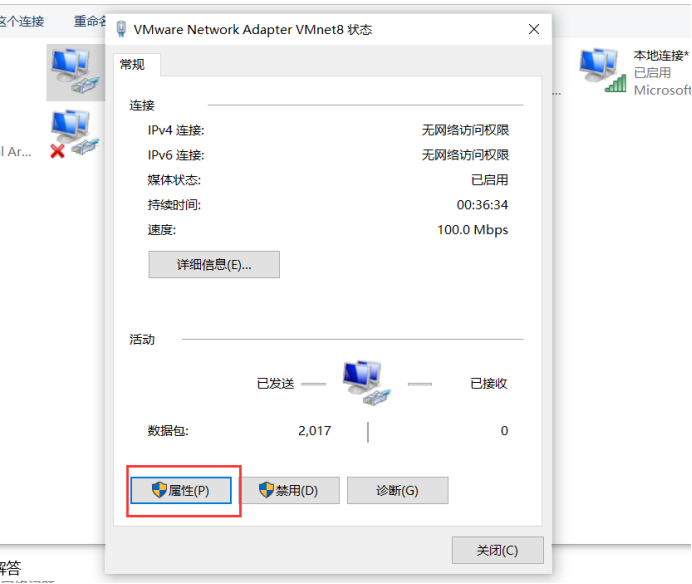Open 详细信息(E)... details button

[214, 265]
